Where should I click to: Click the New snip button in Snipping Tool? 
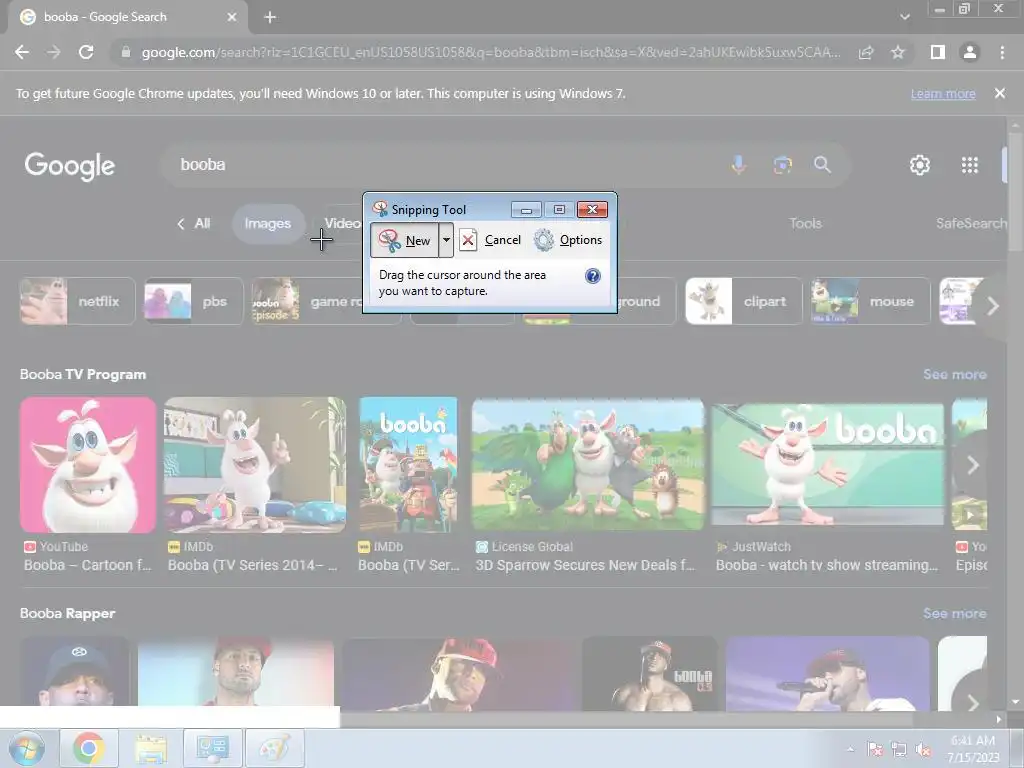[404, 240]
